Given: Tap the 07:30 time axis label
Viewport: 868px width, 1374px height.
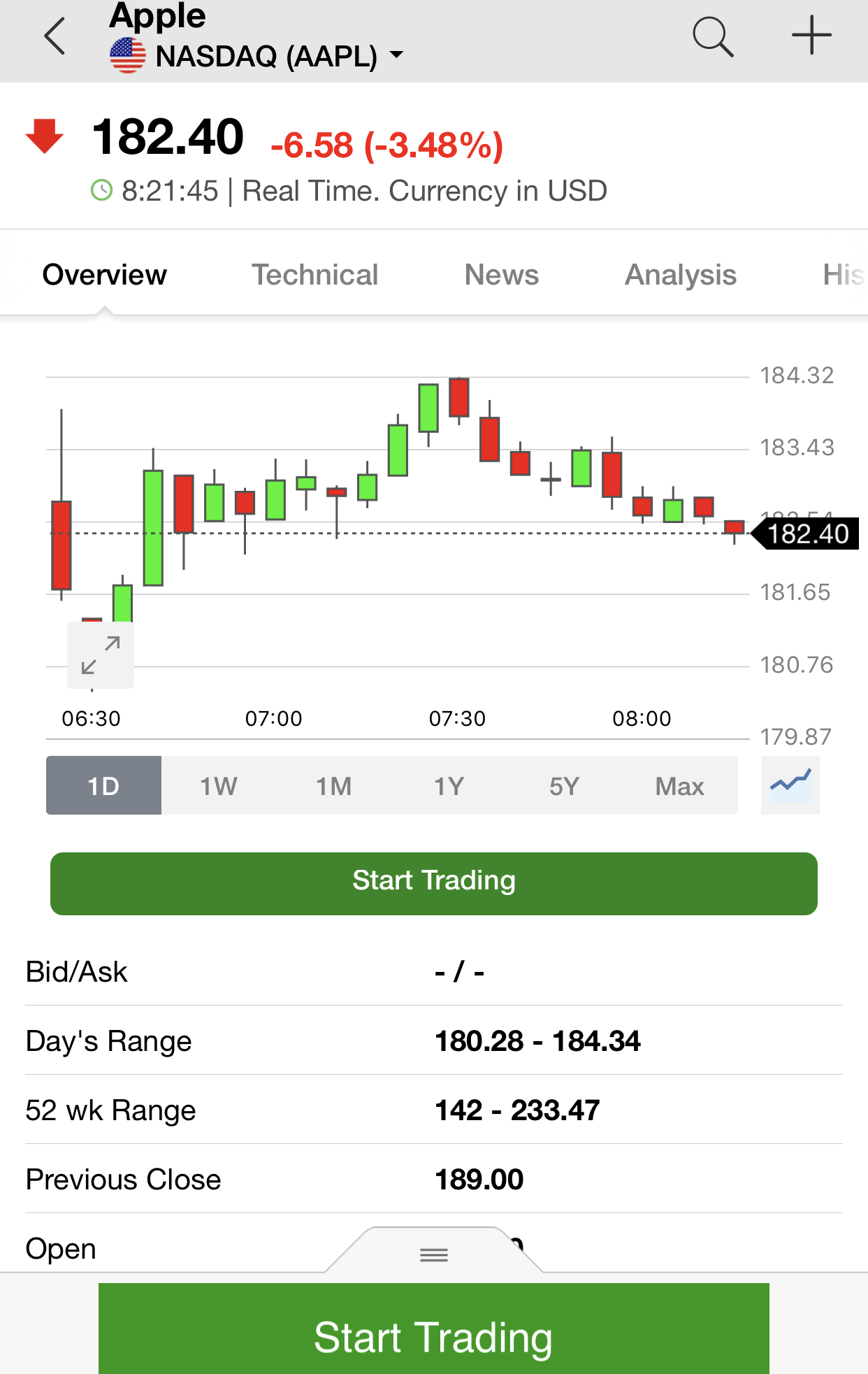Looking at the screenshot, I should tap(457, 718).
